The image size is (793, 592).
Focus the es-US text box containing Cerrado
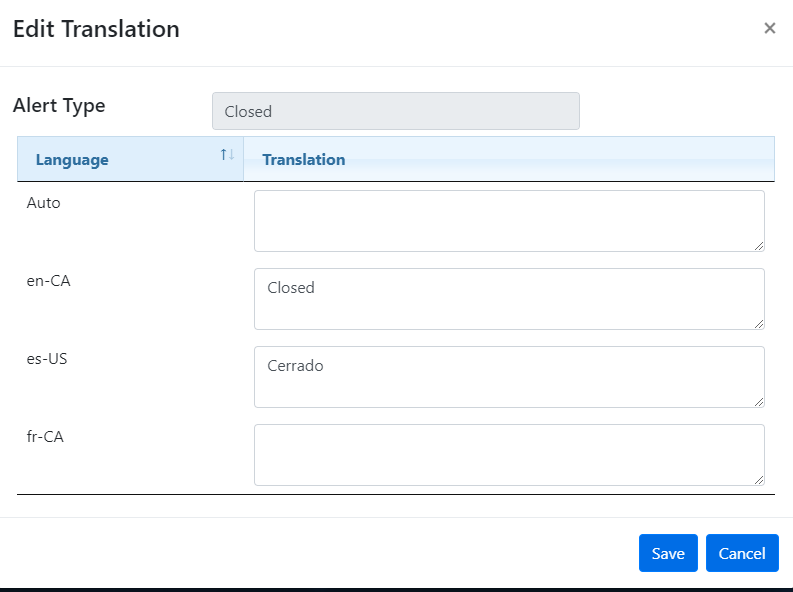pyautogui.click(x=508, y=376)
